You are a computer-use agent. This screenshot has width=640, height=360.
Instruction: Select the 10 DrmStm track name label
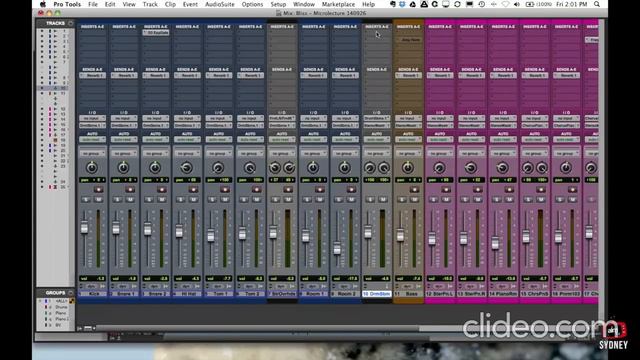click(x=376, y=294)
